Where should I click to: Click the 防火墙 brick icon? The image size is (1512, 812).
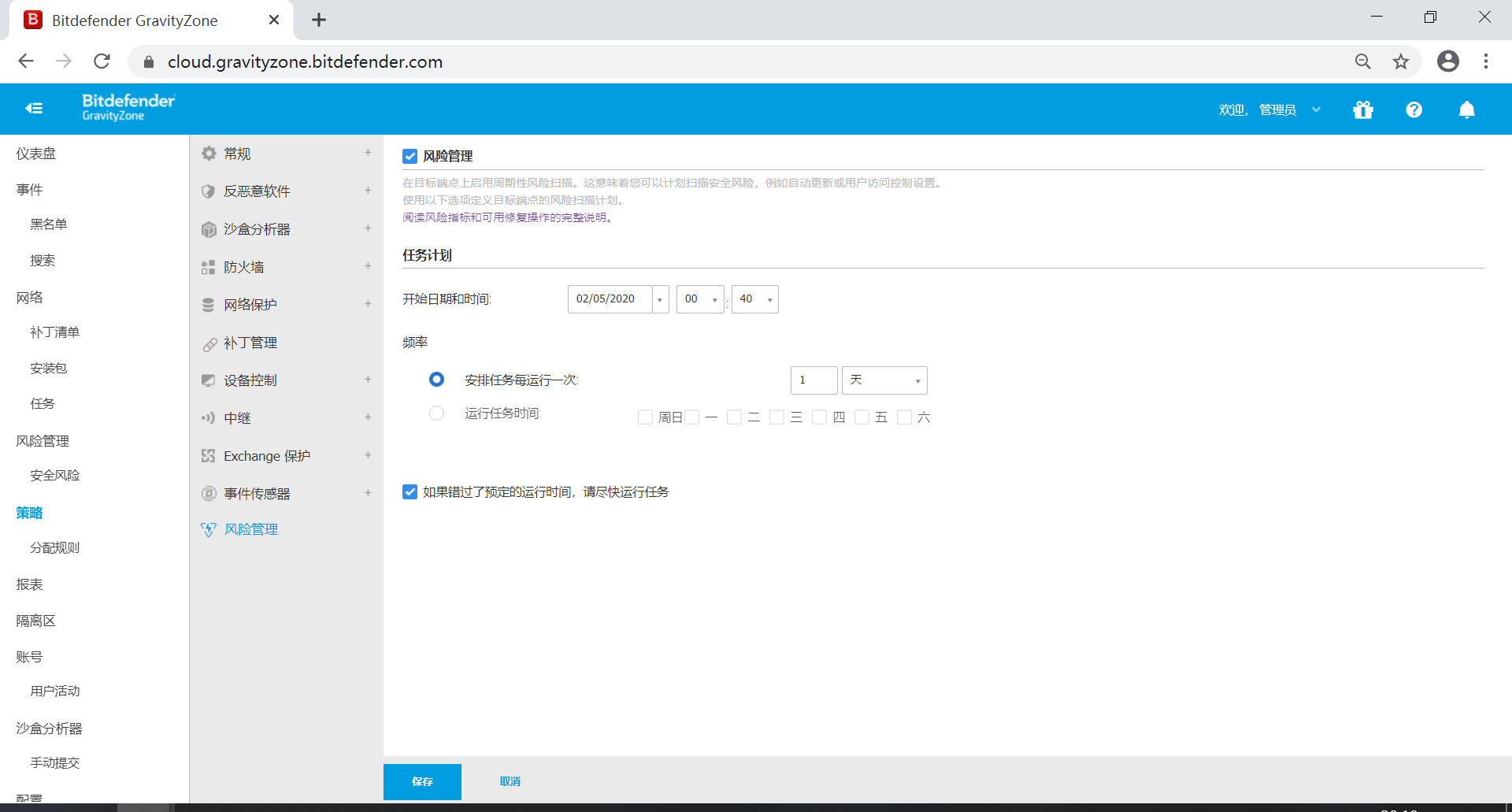click(x=208, y=267)
